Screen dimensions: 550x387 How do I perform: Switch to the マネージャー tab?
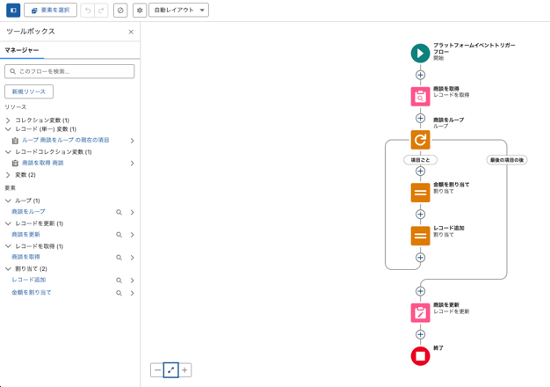pyautogui.click(x=22, y=50)
